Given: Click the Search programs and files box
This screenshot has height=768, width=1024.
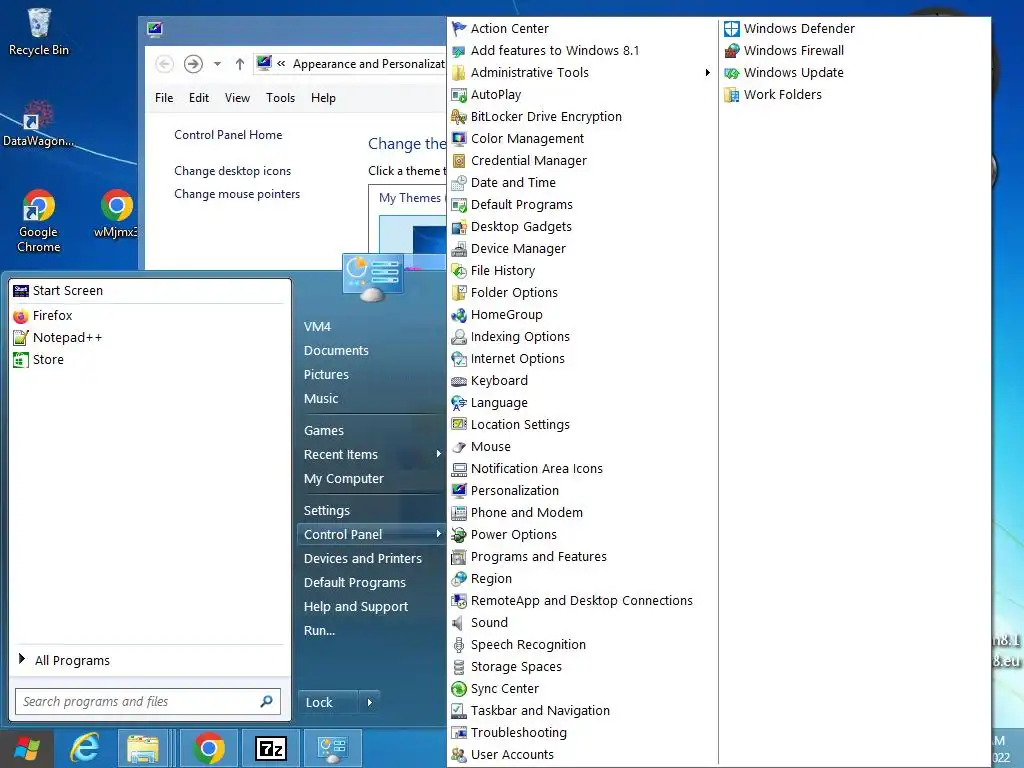Looking at the screenshot, I should click(x=148, y=702).
